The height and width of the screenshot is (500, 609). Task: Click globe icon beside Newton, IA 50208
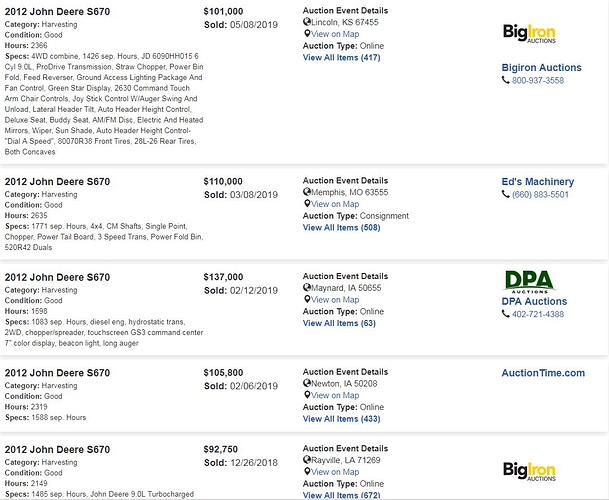pyautogui.click(x=307, y=383)
